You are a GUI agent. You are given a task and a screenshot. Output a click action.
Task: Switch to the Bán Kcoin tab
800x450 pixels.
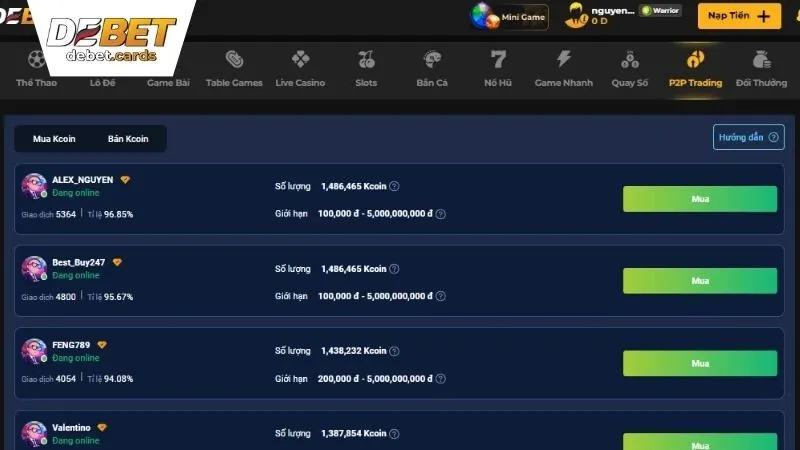(128, 139)
